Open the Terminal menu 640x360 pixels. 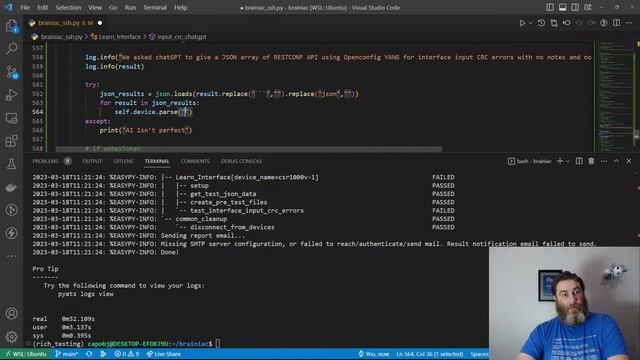point(155,7)
